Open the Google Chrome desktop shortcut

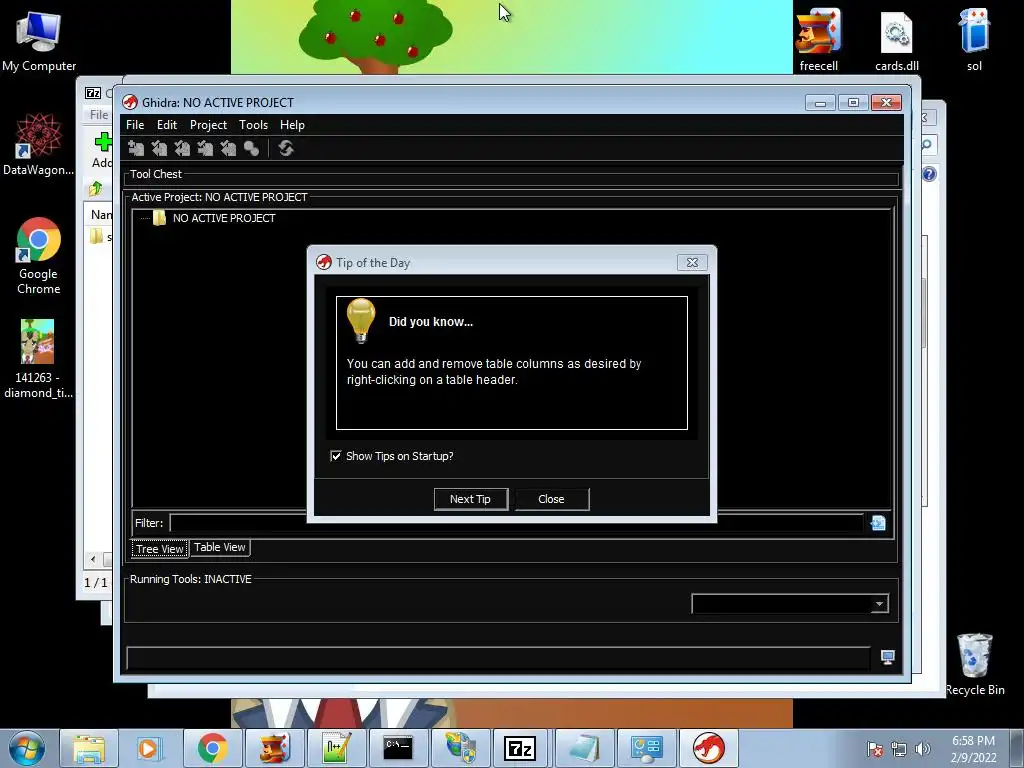[39, 256]
